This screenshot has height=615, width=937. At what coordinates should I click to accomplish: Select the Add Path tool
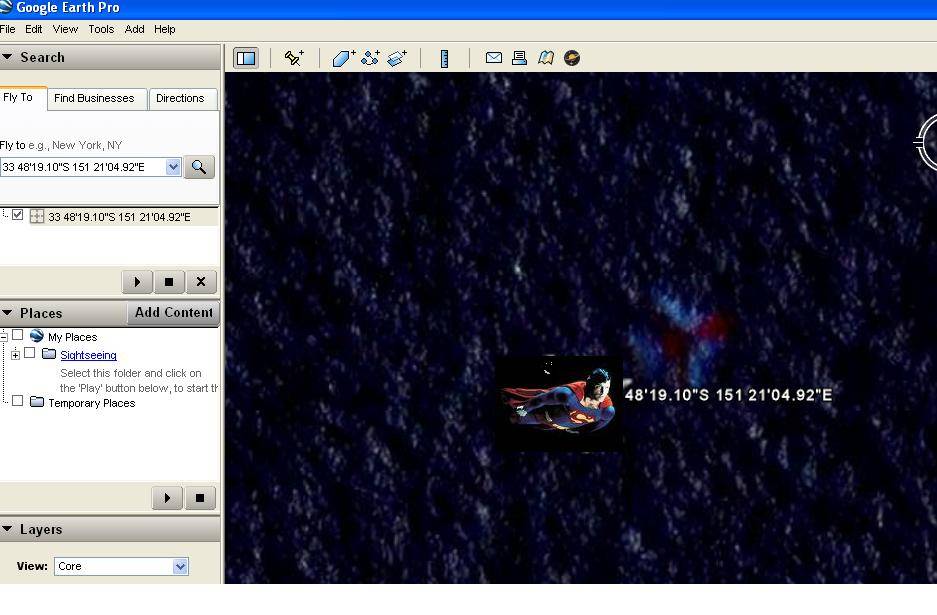point(370,58)
